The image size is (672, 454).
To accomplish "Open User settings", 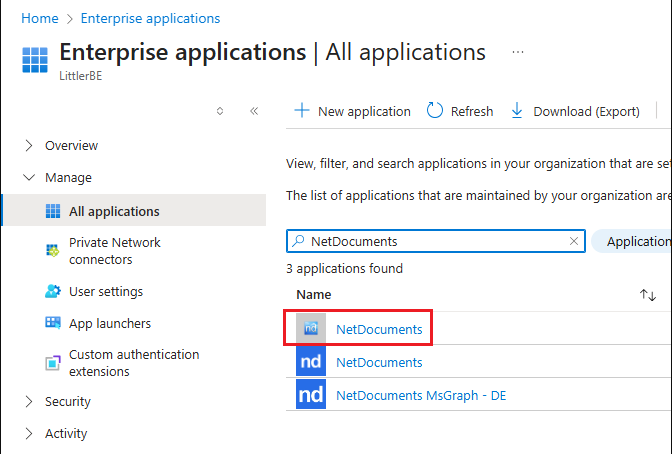I will (106, 292).
